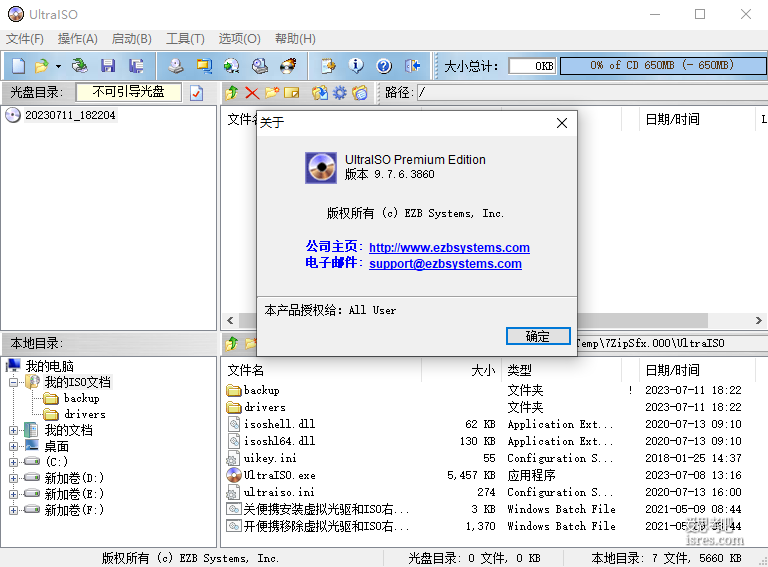Click the horizontal scrollbar thumb in disc list
The image size is (768, 567).
pyautogui.click(x=643, y=321)
